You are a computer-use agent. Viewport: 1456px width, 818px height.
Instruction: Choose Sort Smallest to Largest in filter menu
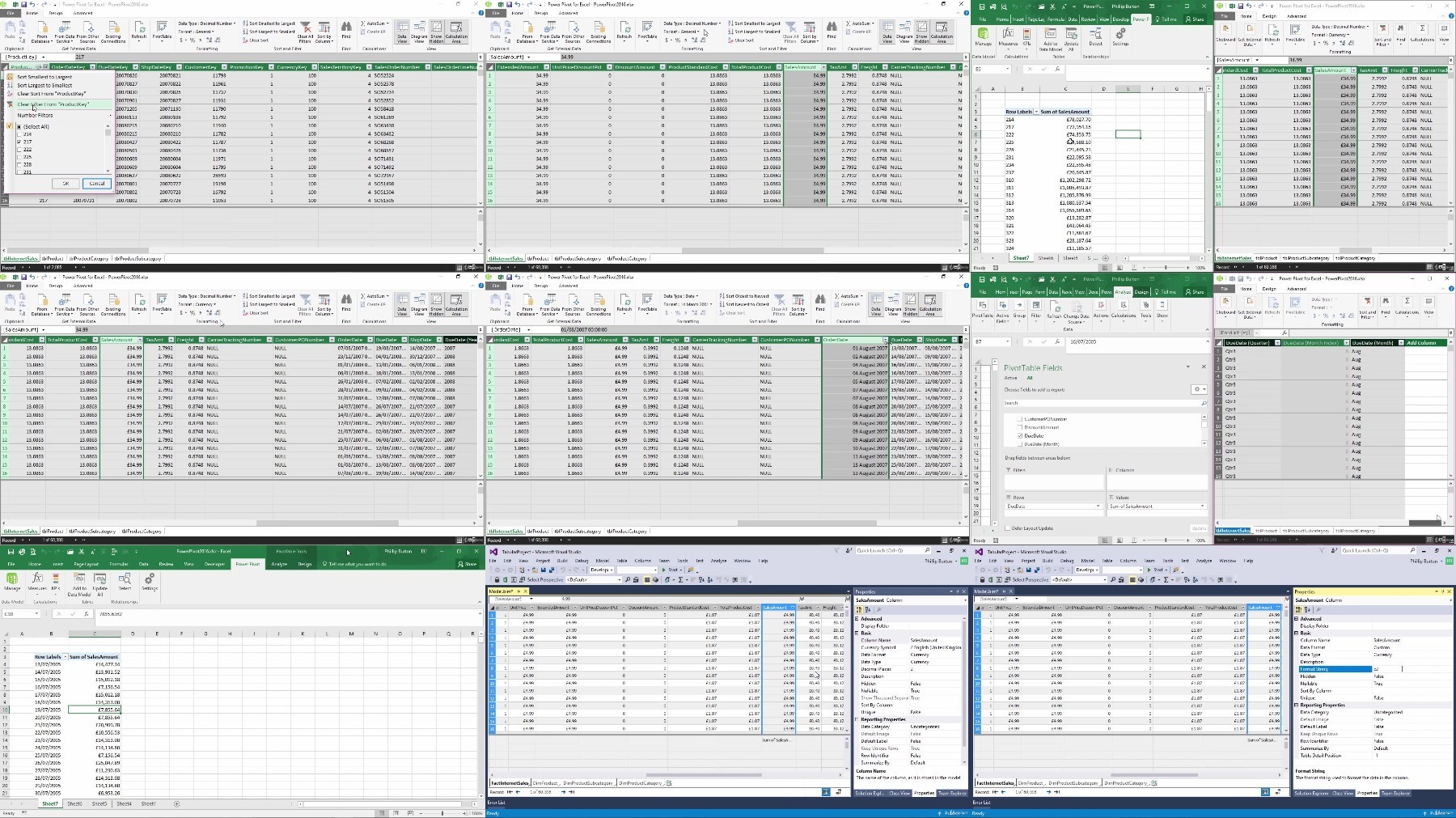(x=44, y=77)
